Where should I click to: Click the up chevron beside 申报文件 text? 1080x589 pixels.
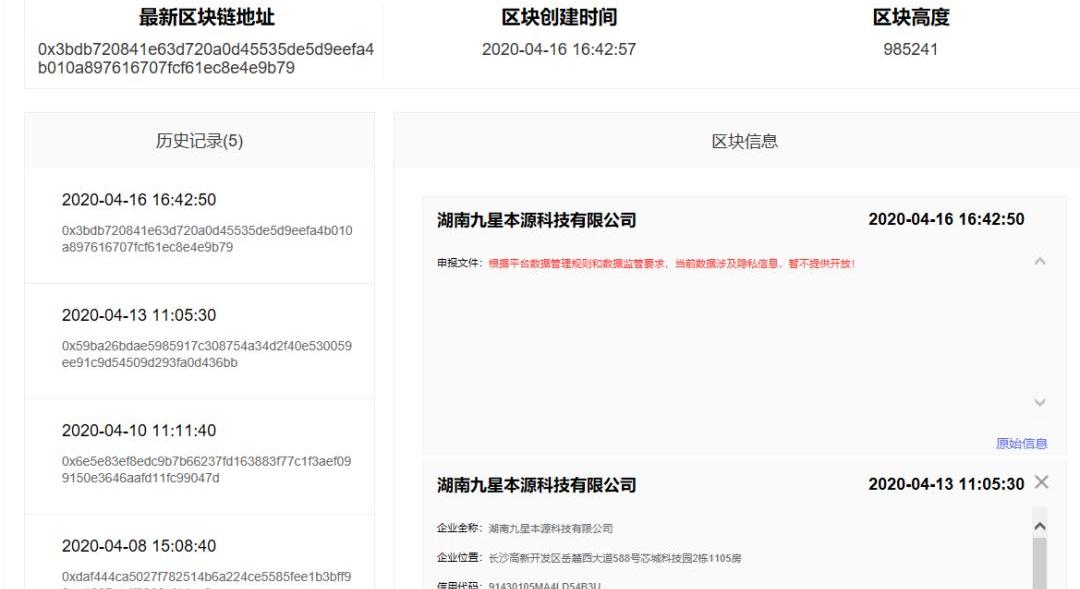click(1040, 262)
